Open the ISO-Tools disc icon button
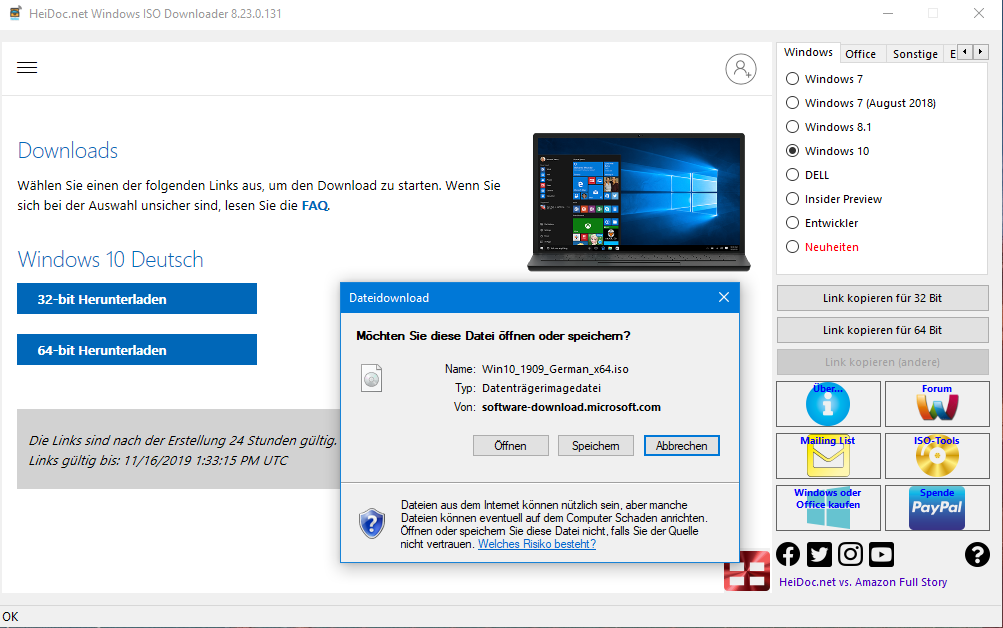 pyautogui.click(x=937, y=456)
